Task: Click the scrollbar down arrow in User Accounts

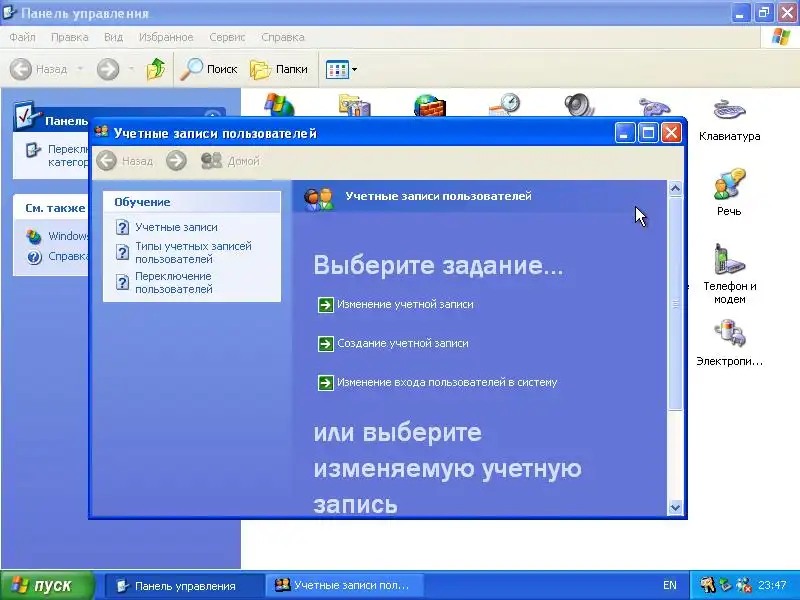Action: [x=675, y=507]
